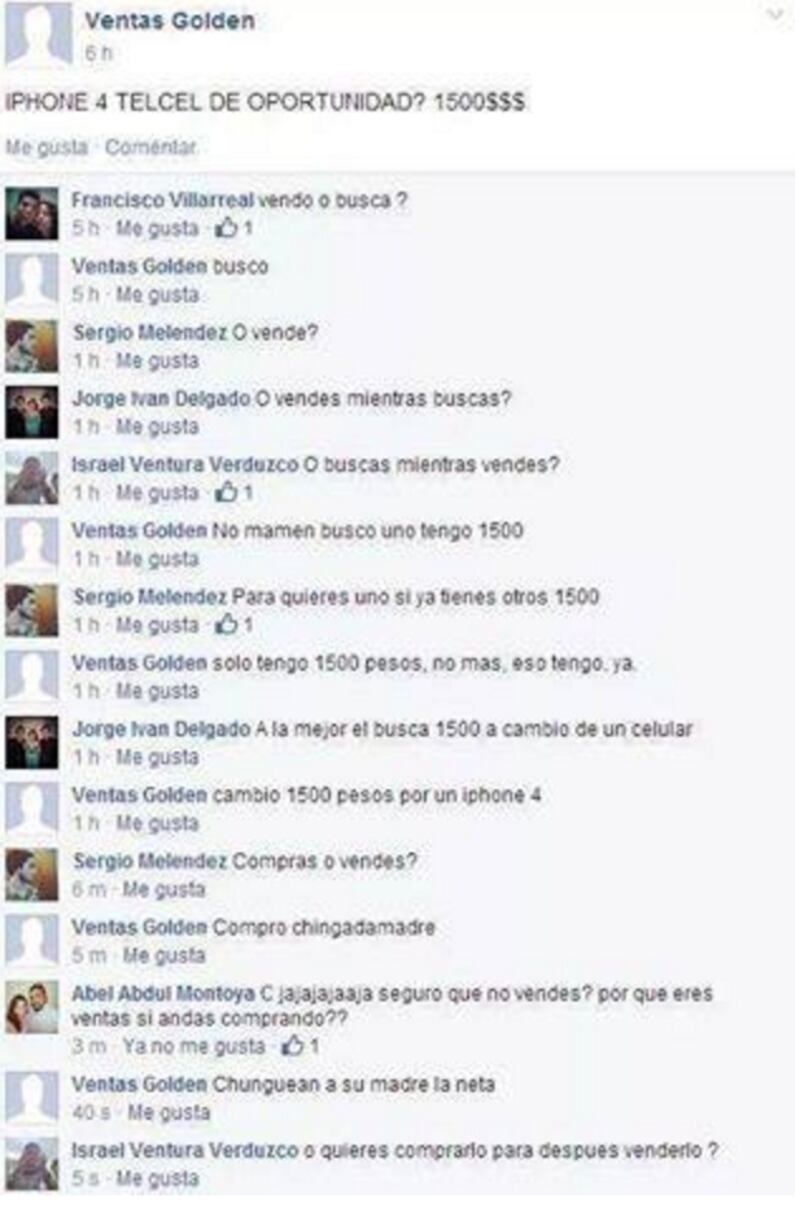
Task: Open Jorge Ivan Delgado's avatar on 'O vendes mientras buscas?' comment
Action: tap(31, 412)
